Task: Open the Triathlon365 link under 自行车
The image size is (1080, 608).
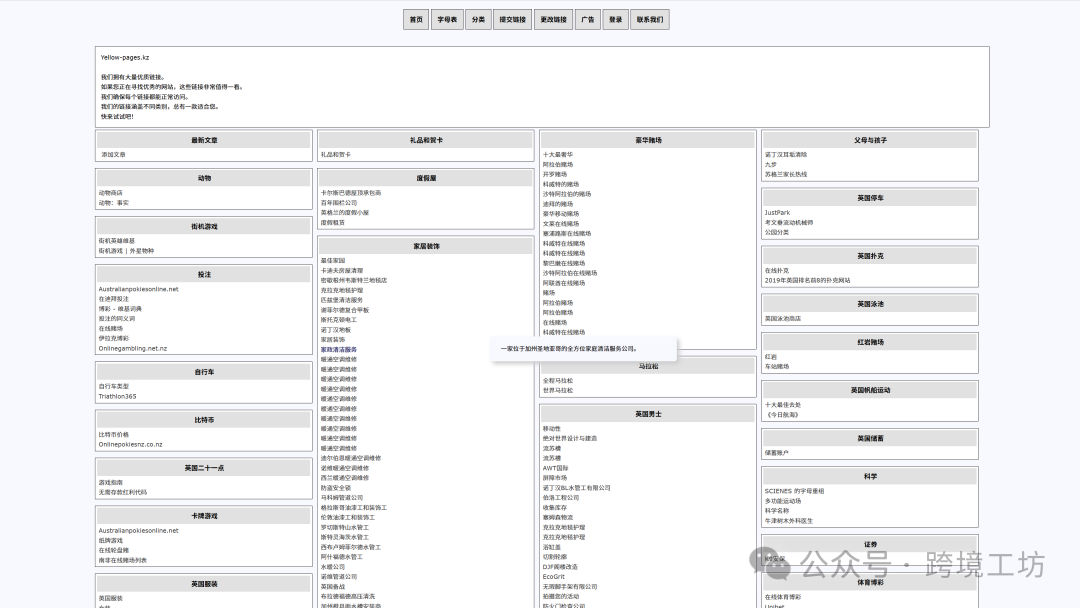Action: point(117,396)
